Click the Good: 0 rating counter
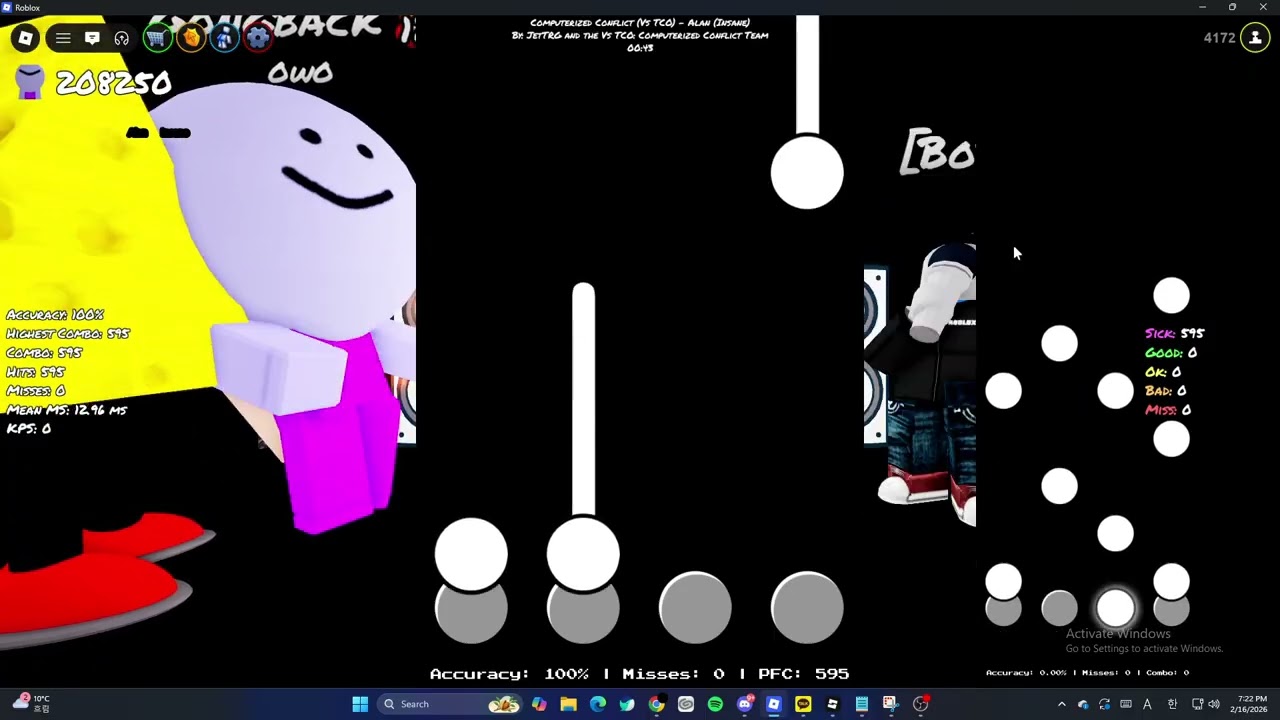1280x720 pixels. (1171, 353)
